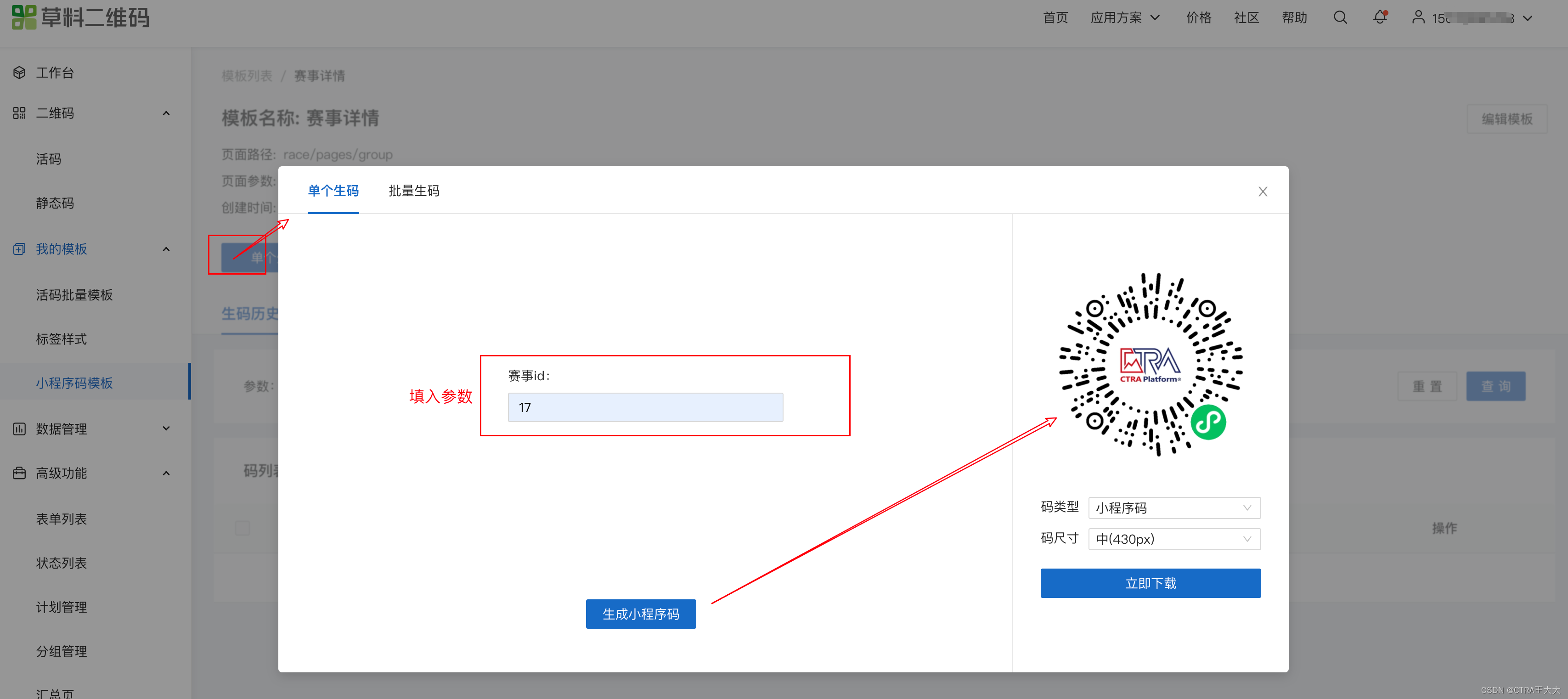
Task: Select 汇总页 in the sidebar
Action: point(55,693)
